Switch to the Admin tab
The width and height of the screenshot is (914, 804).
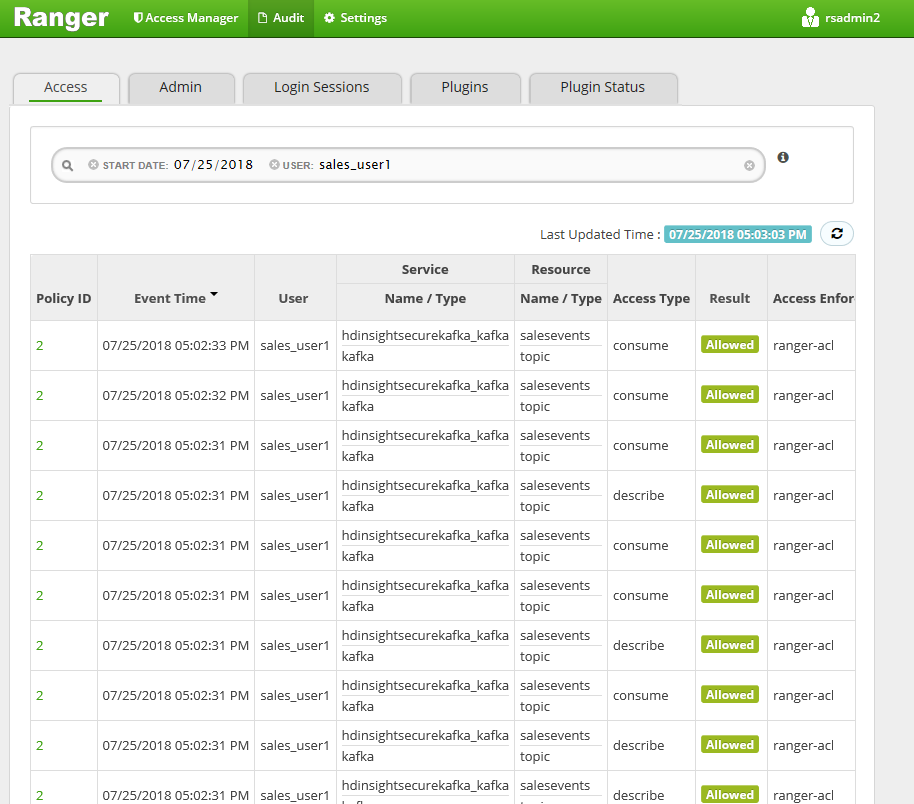[x=181, y=87]
